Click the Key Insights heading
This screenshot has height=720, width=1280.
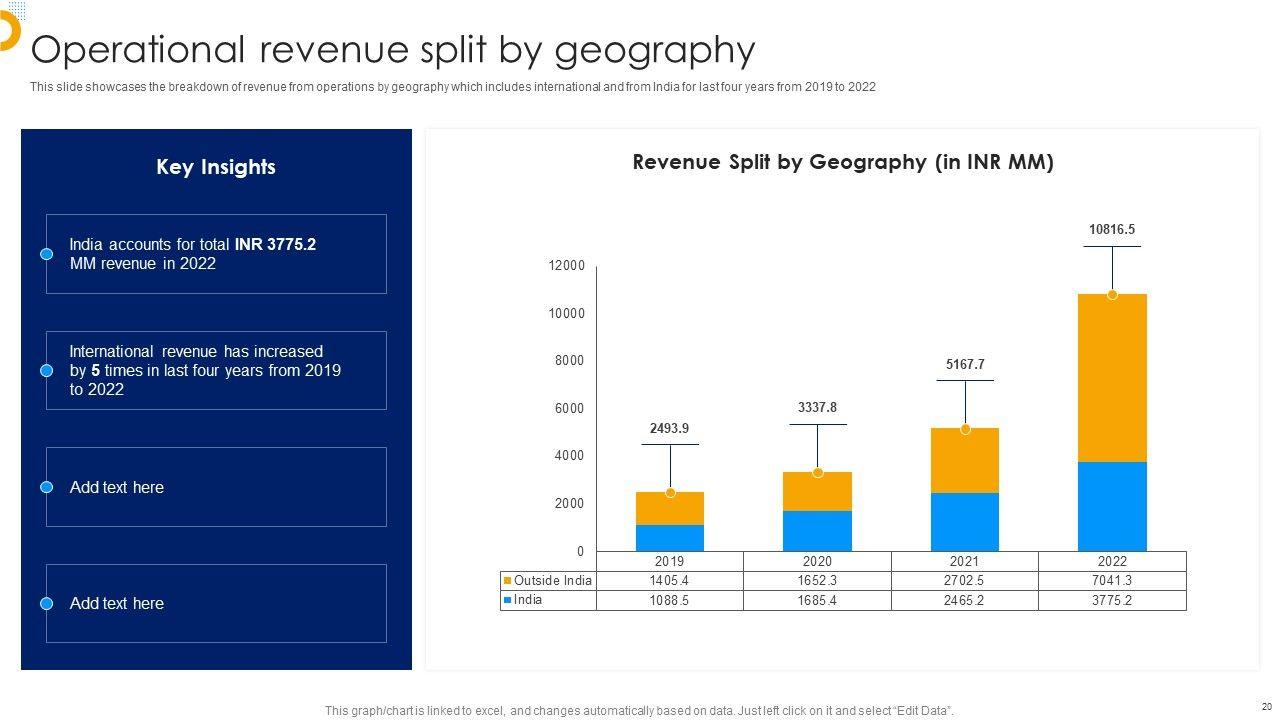click(216, 167)
